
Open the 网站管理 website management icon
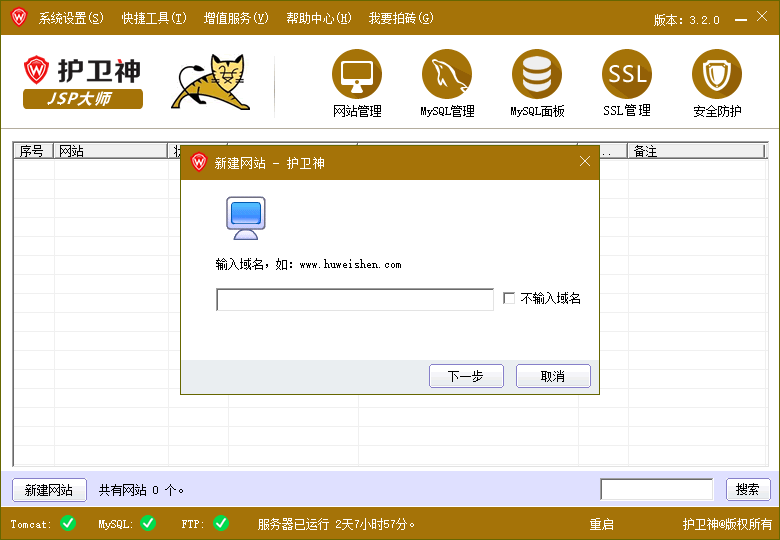coord(357,75)
